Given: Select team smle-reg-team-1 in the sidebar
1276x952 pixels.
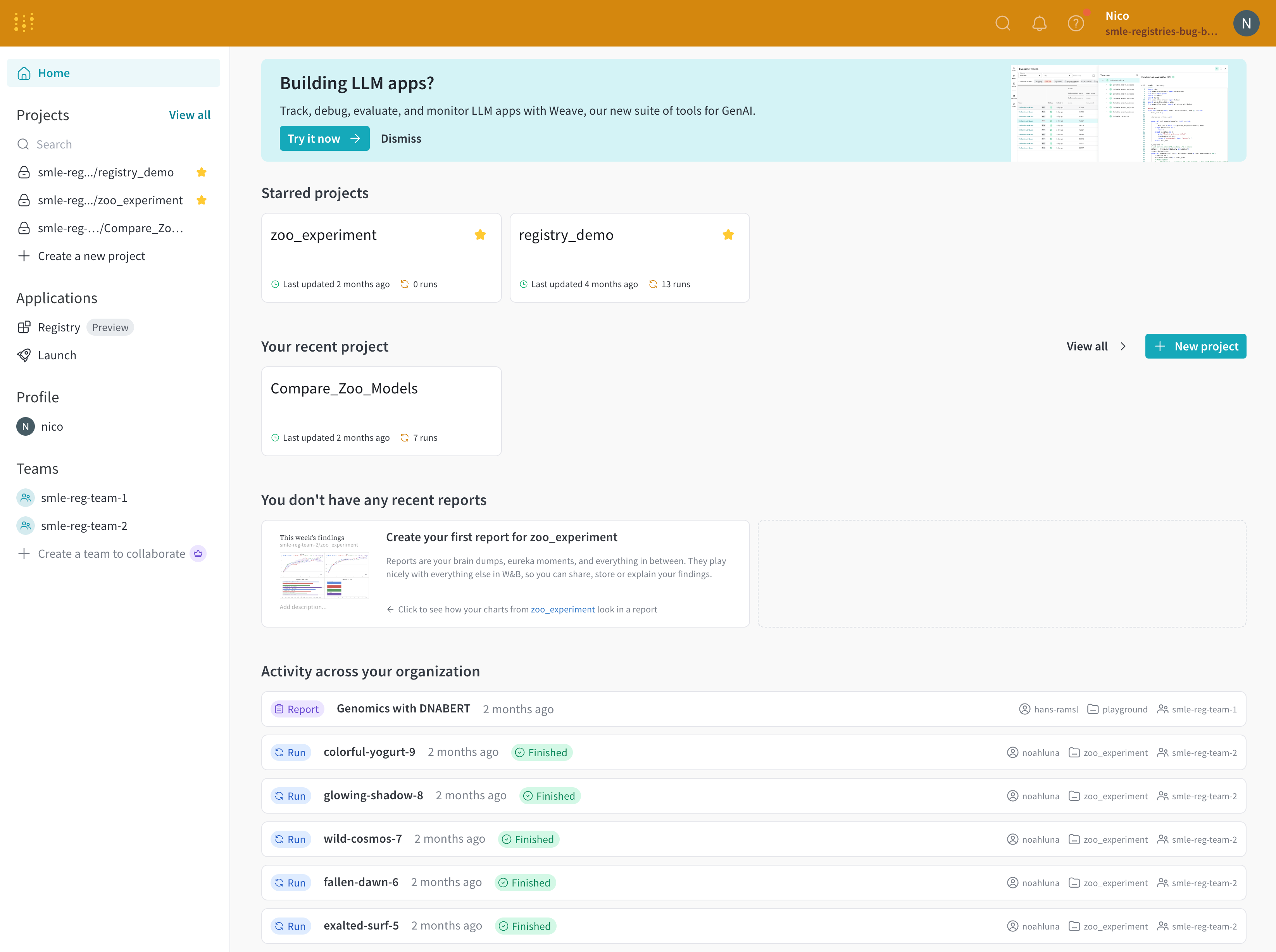Looking at the screenshot, I should 84,497.
